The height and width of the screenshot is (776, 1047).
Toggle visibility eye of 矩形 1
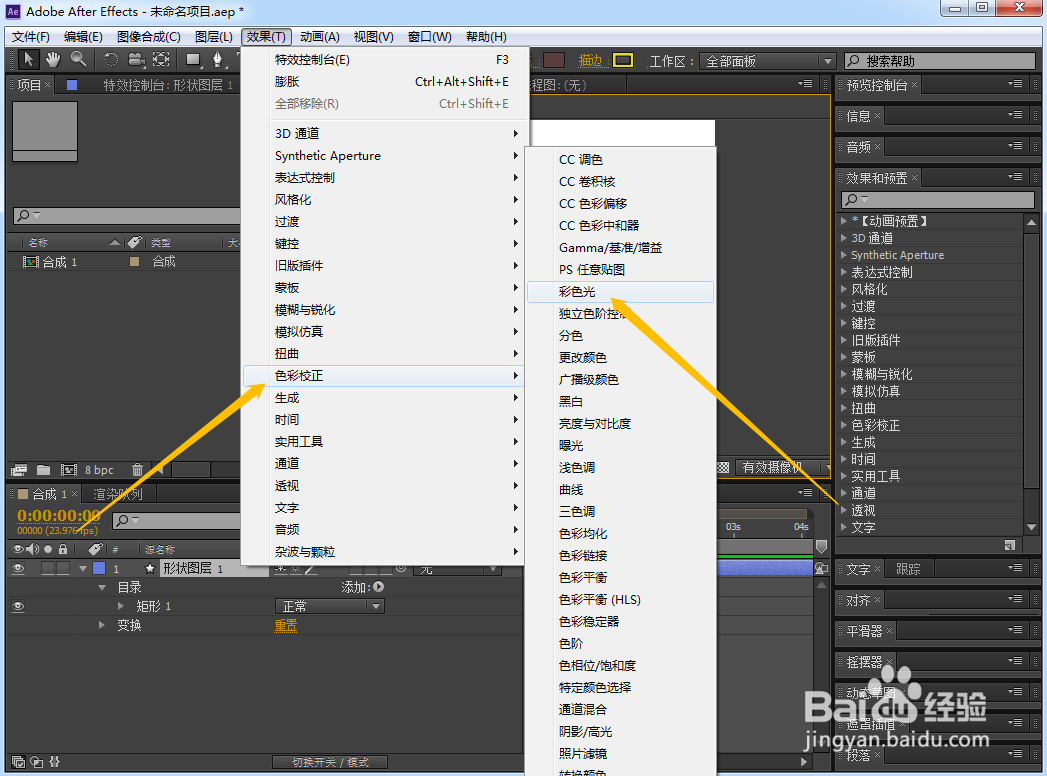coord(18,606)
